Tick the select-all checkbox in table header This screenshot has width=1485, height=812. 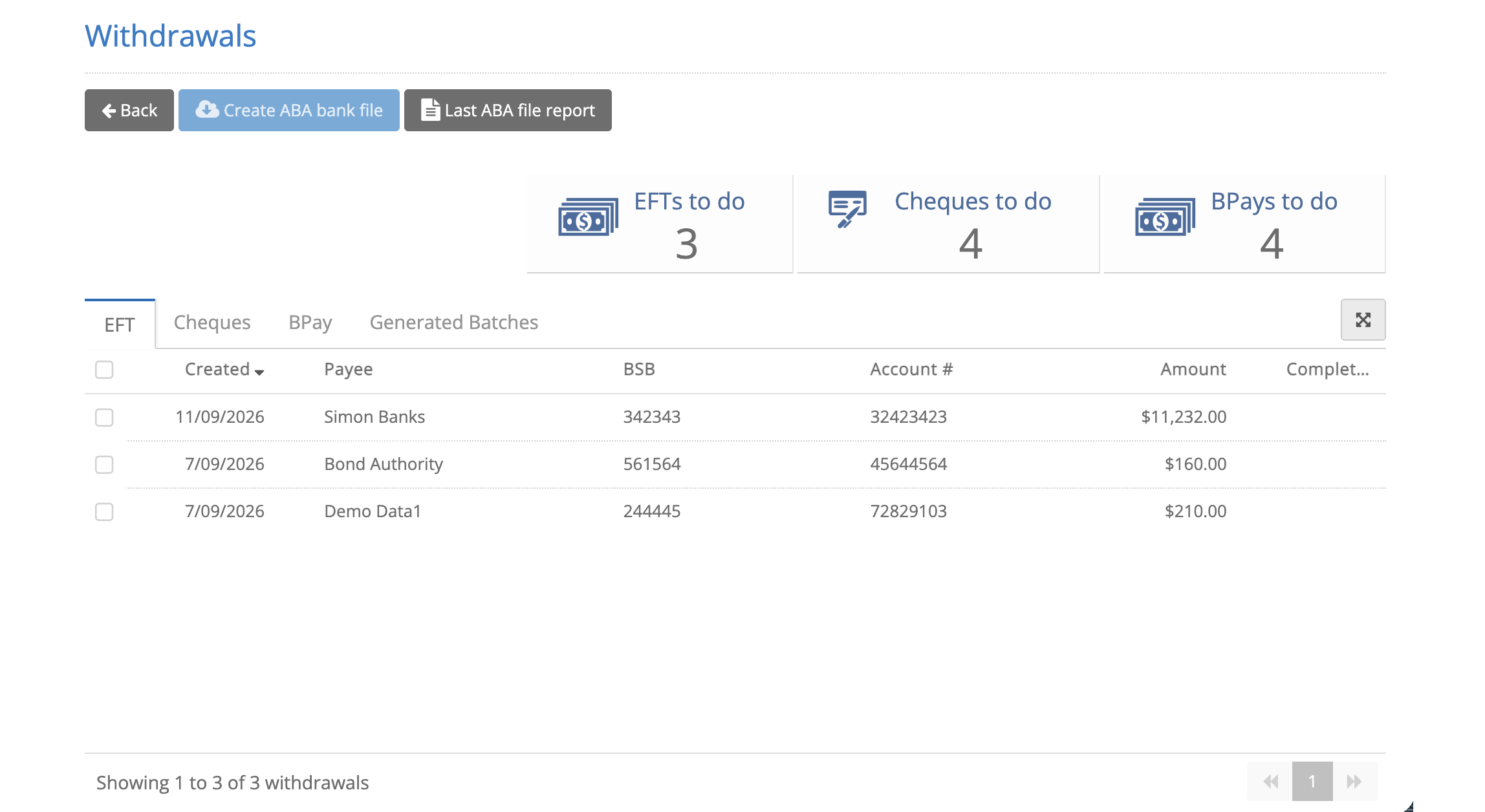point(104,369)
